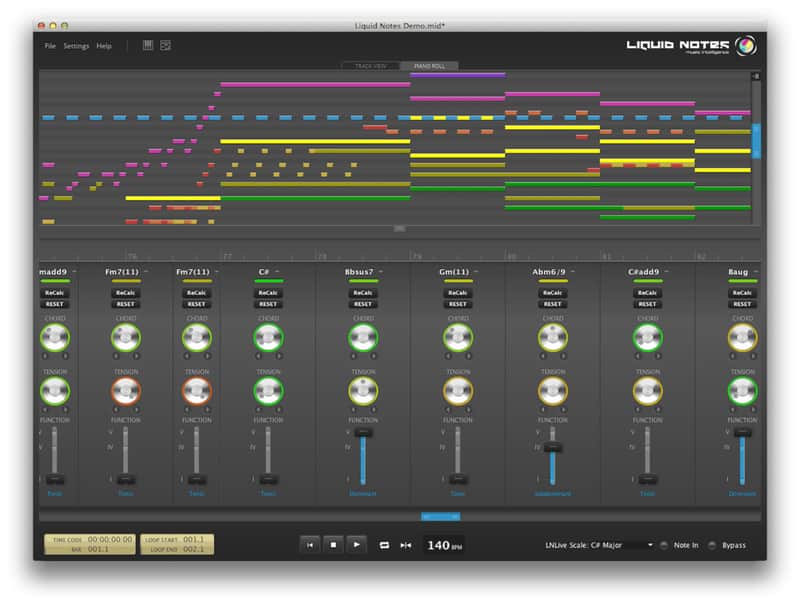Click the Gm(11) chord dial knob
800x605 pixels.
coord(458,338)
